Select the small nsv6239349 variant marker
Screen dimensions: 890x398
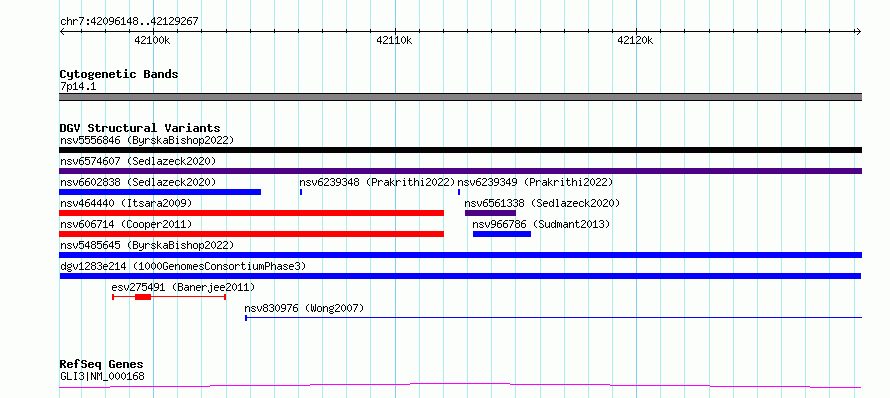pos(459,192)
